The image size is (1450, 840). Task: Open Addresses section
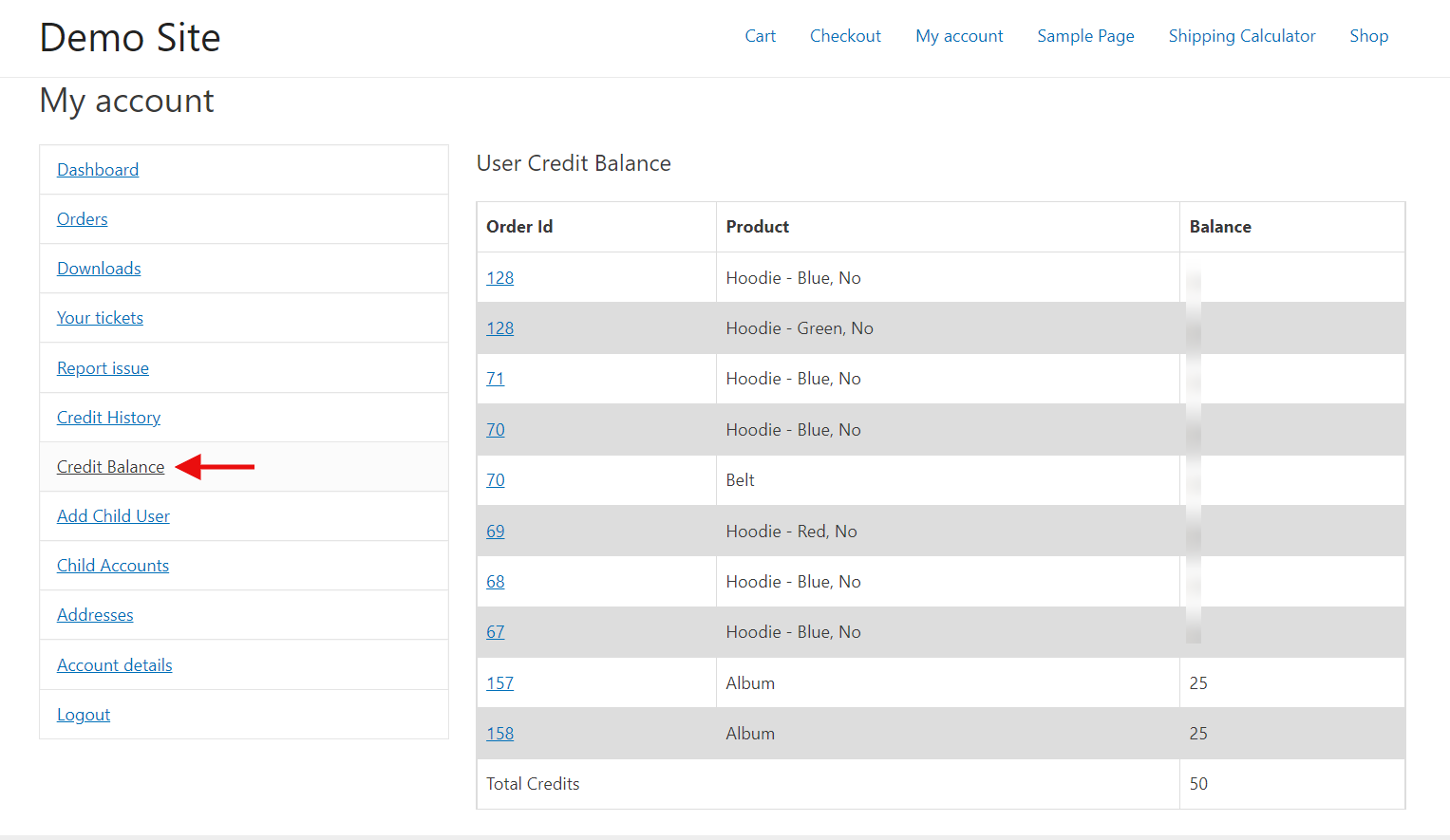[95, 615]
